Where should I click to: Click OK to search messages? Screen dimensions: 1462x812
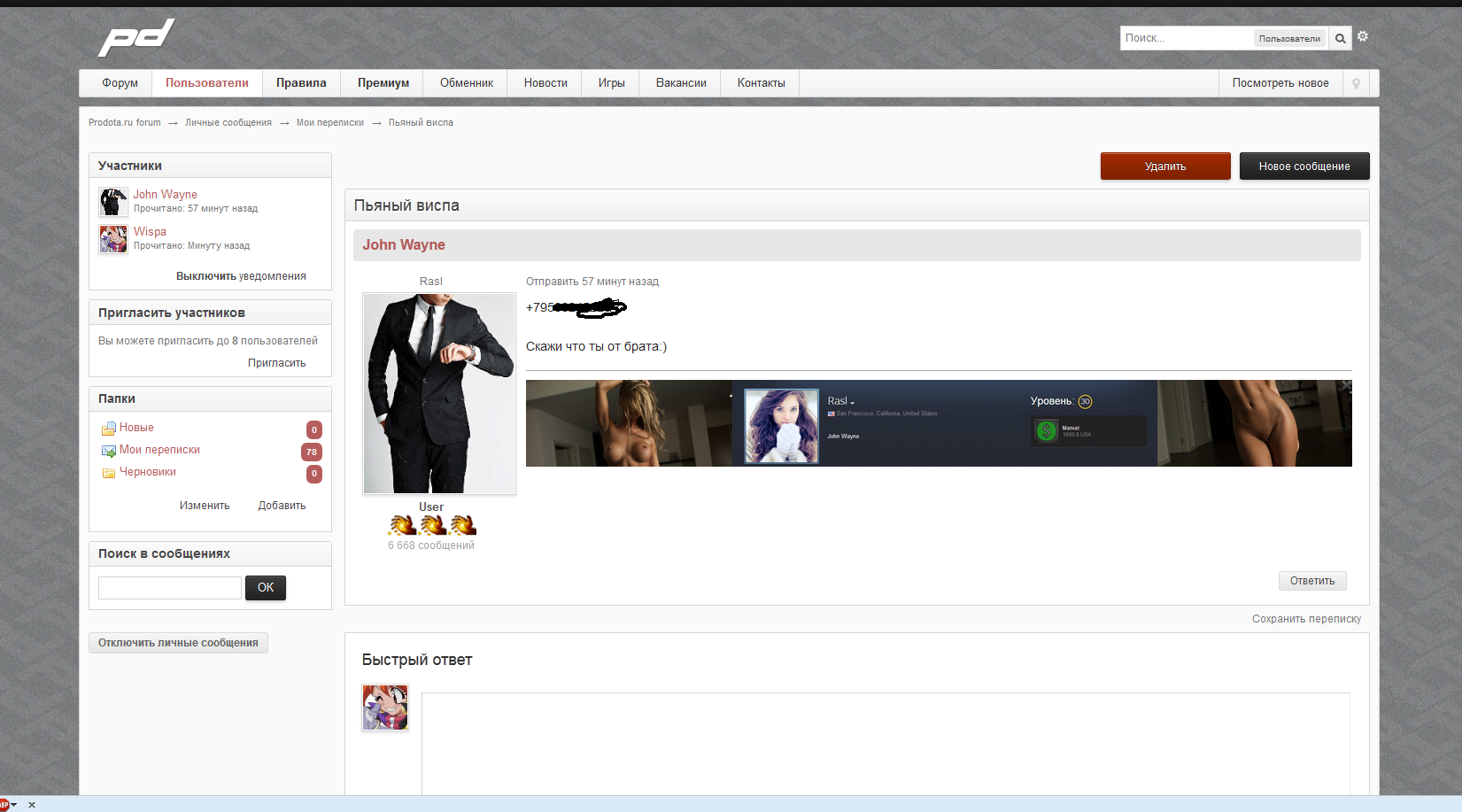point(266,588)
